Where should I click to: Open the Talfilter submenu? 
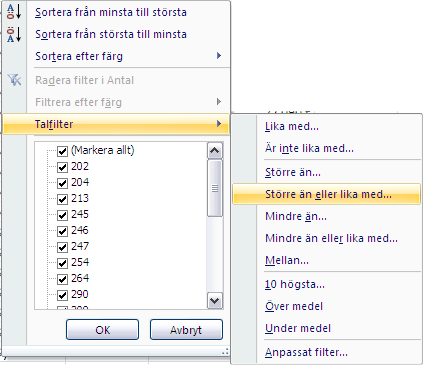(116, 124)
